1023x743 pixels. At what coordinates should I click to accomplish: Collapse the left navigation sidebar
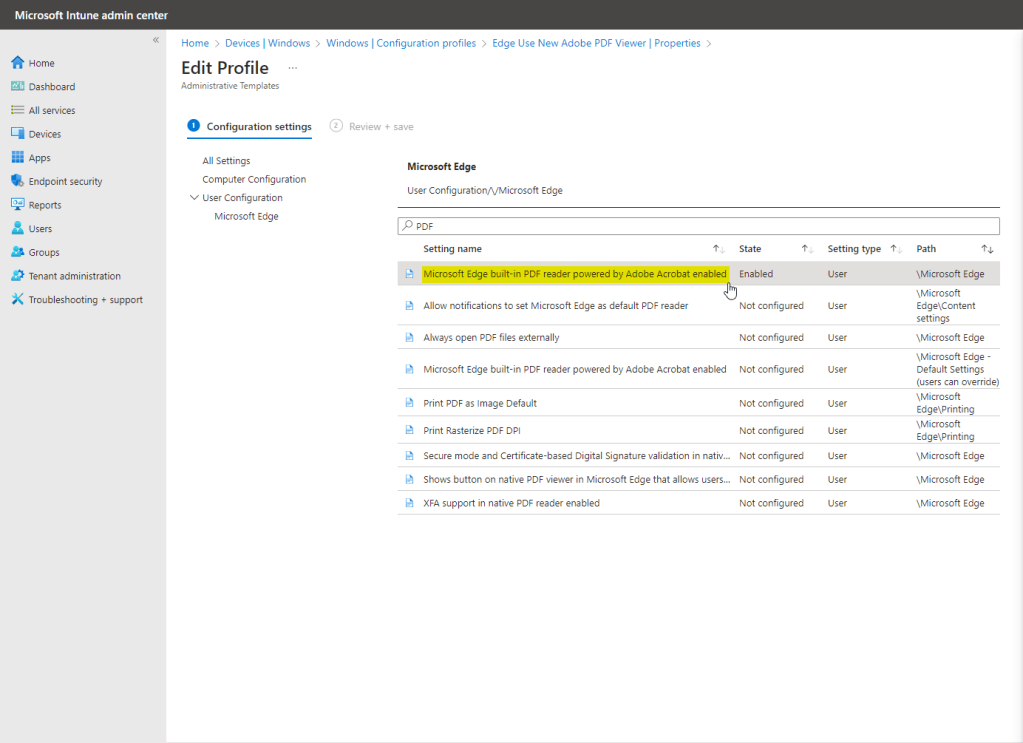[155, 40]
